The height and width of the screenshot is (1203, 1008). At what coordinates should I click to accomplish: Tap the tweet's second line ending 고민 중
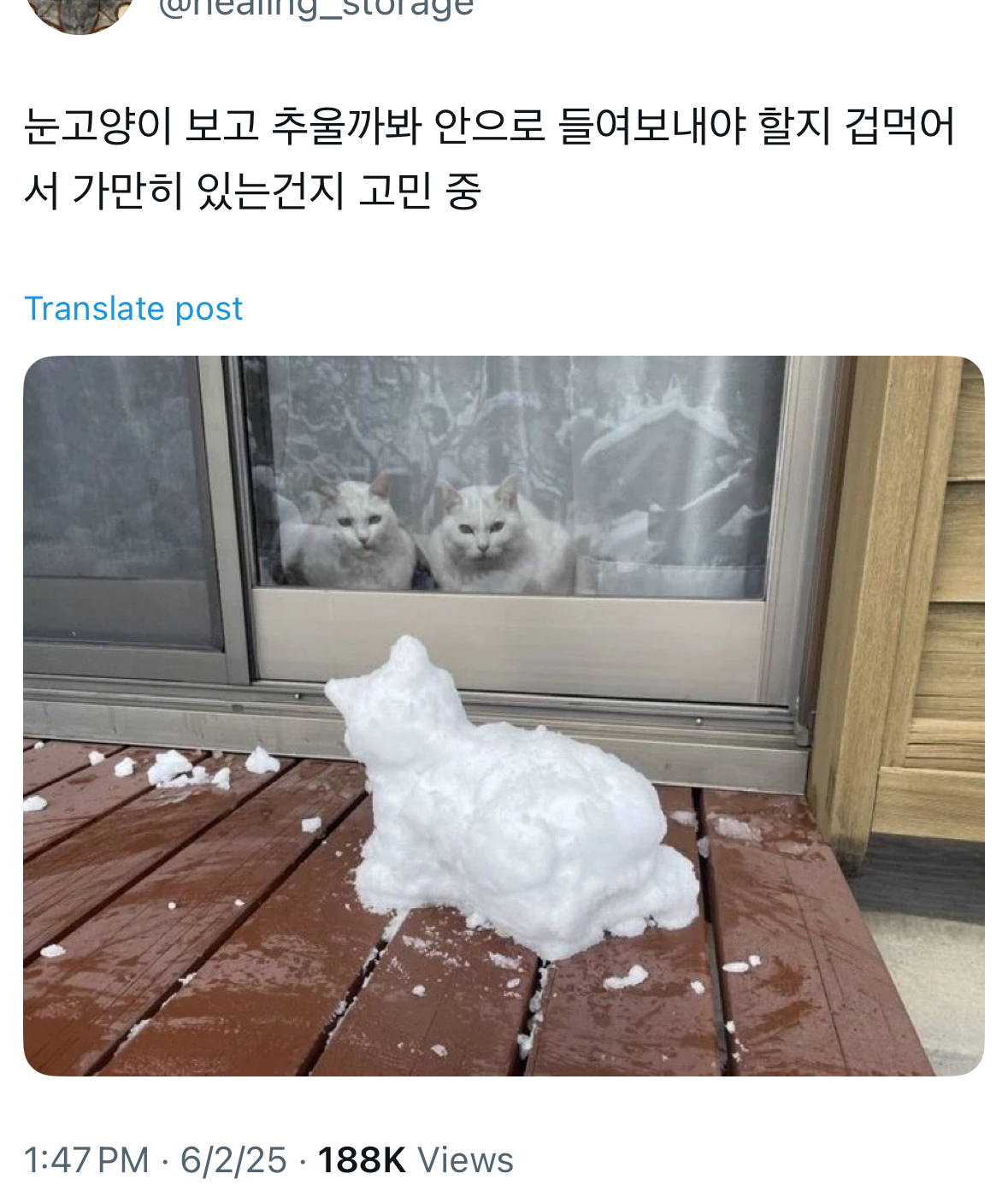pyautogui.click(x=253, y=191)
